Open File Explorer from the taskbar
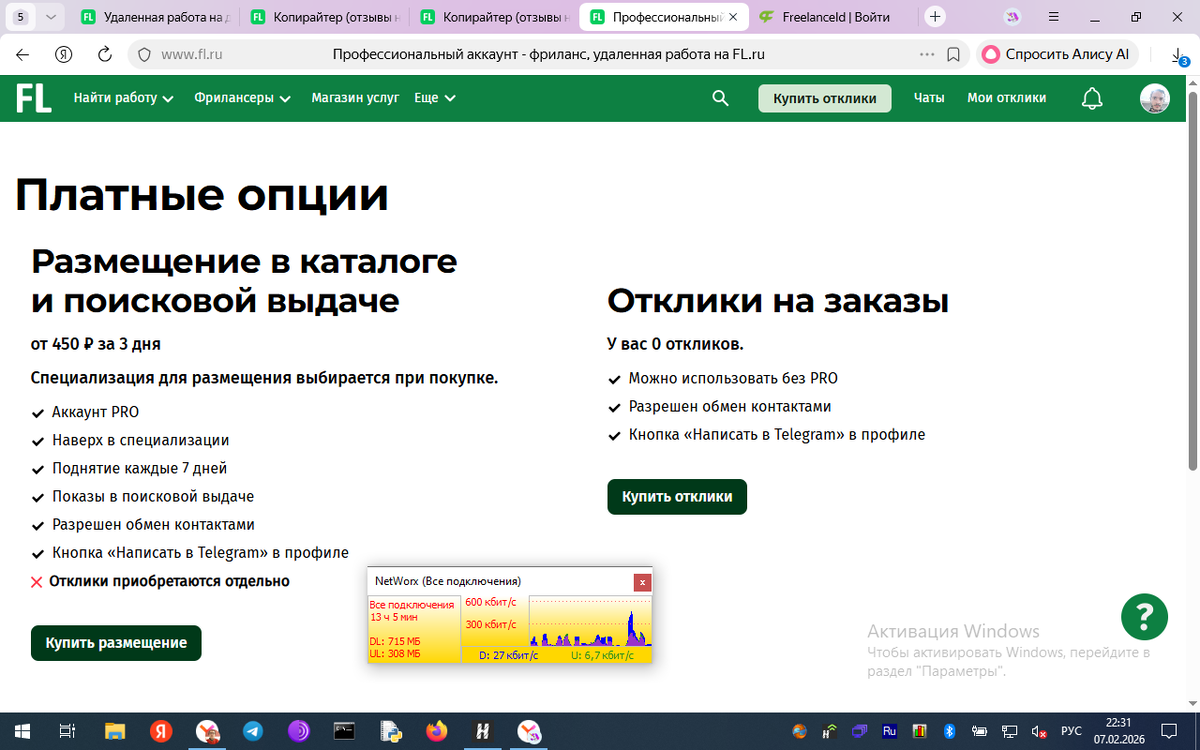Image resolution: width=1200 pixels, height=750 pixels. coord(115,731)
